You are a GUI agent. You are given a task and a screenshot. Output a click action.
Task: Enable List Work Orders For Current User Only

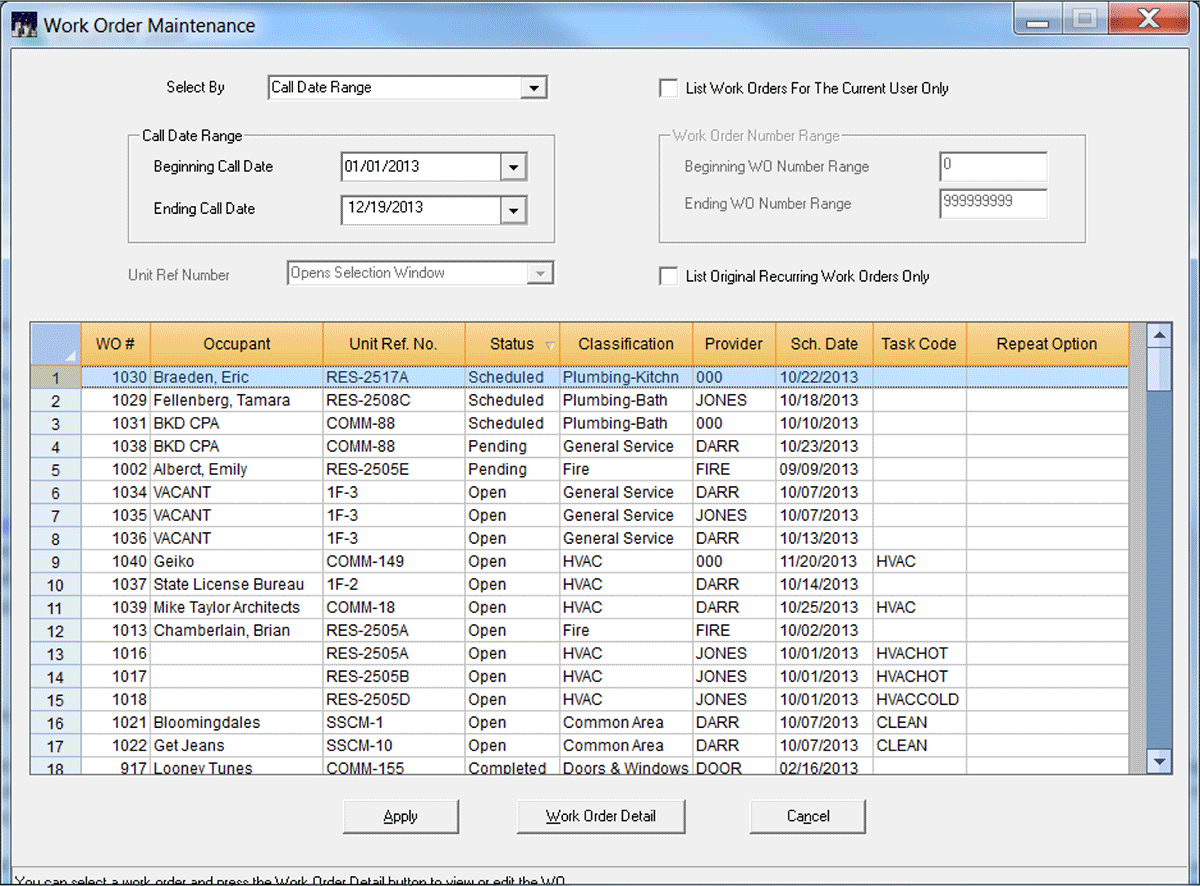pos(668,88)
